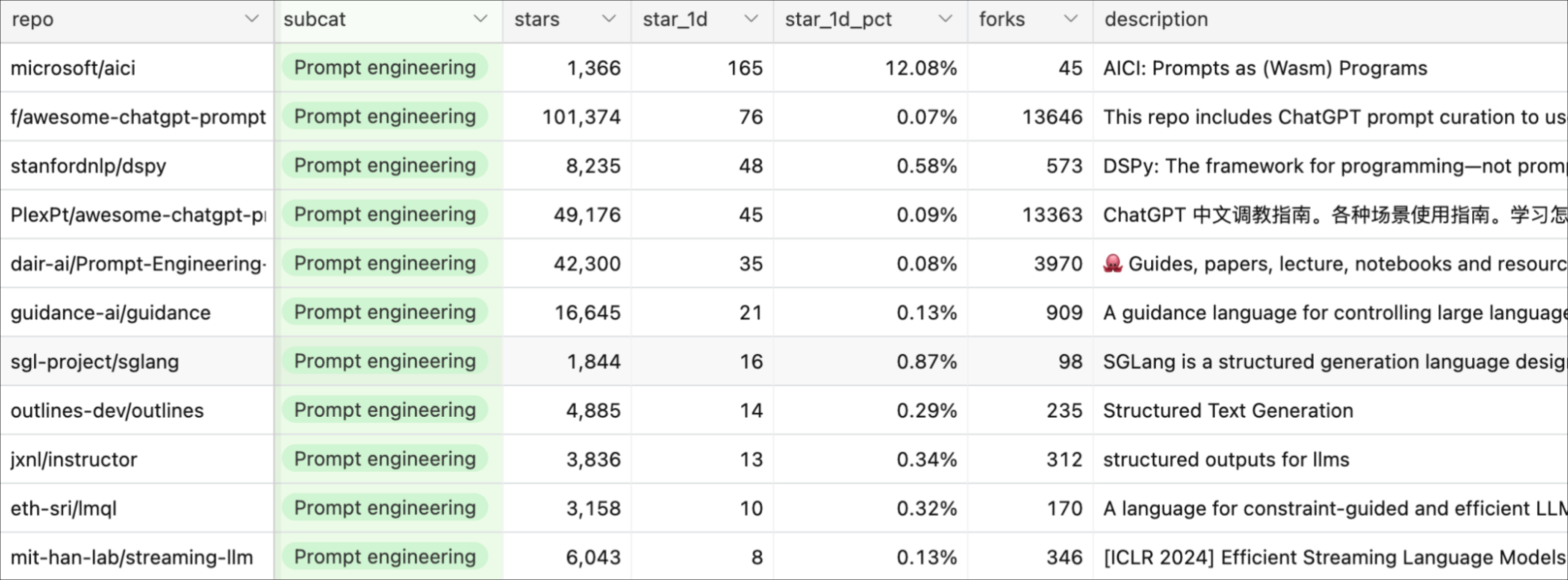Click the eth-sri/lmql repo cell
Screen dimensions: 1568x580
[x=63, y=508]
